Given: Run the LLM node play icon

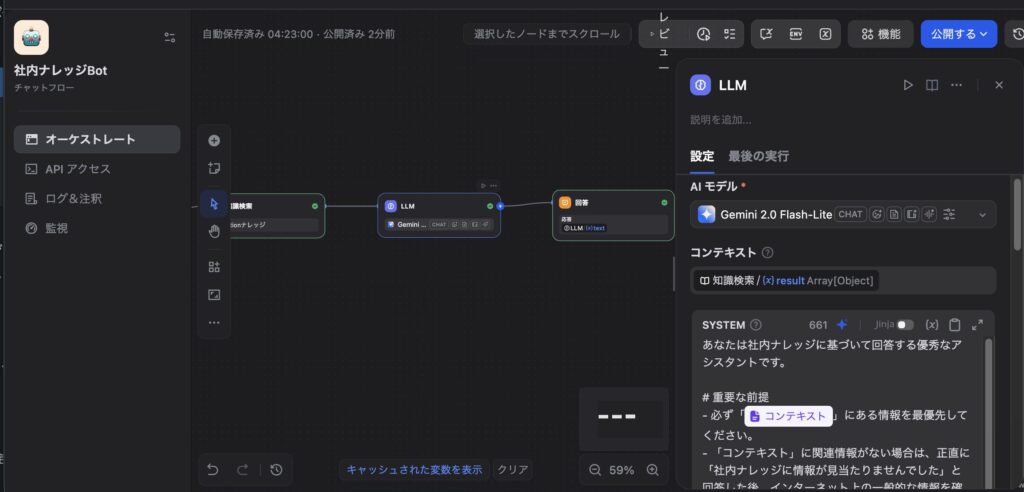Looking at the screenshot, I should point(908,86).
